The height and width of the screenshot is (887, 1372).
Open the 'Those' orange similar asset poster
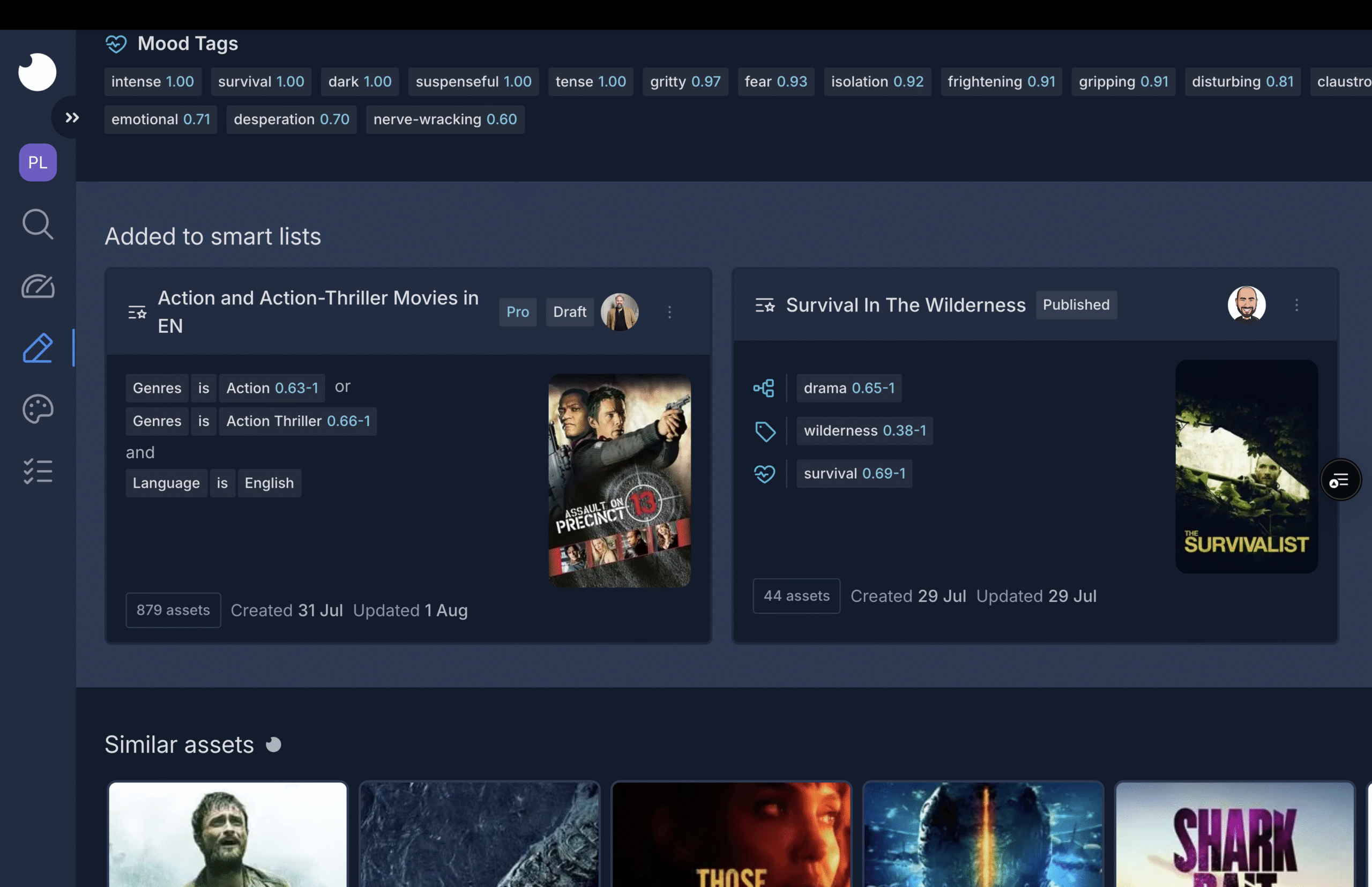pos(731,834)
